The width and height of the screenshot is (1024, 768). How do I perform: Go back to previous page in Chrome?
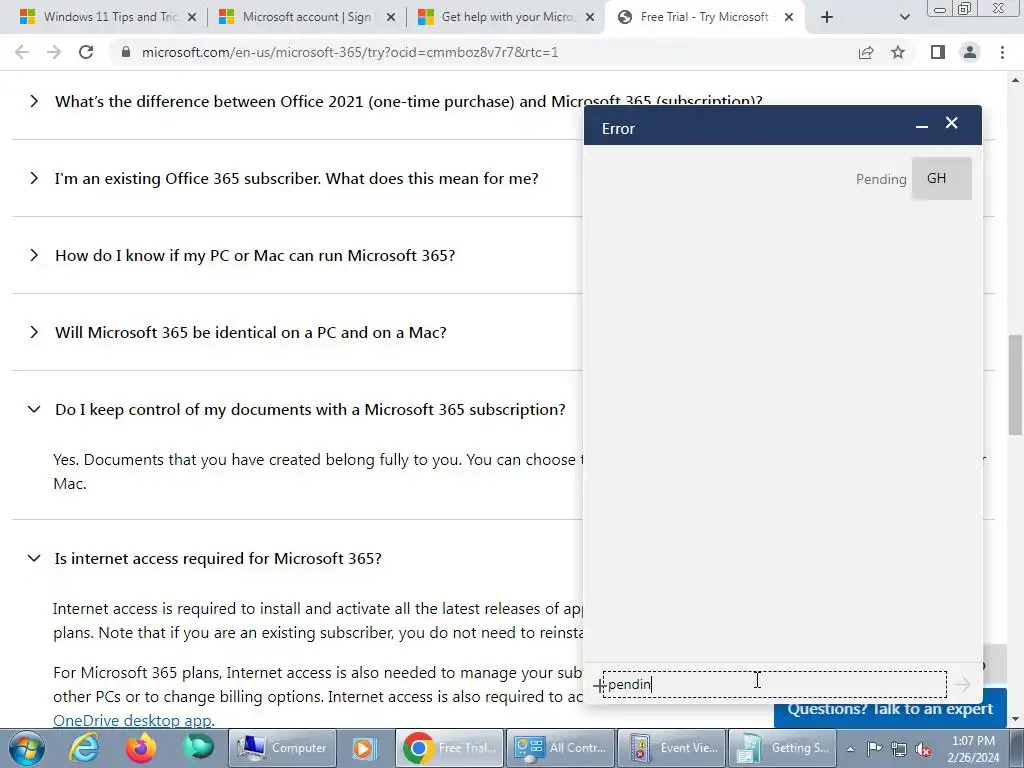(x=22, y=52)
